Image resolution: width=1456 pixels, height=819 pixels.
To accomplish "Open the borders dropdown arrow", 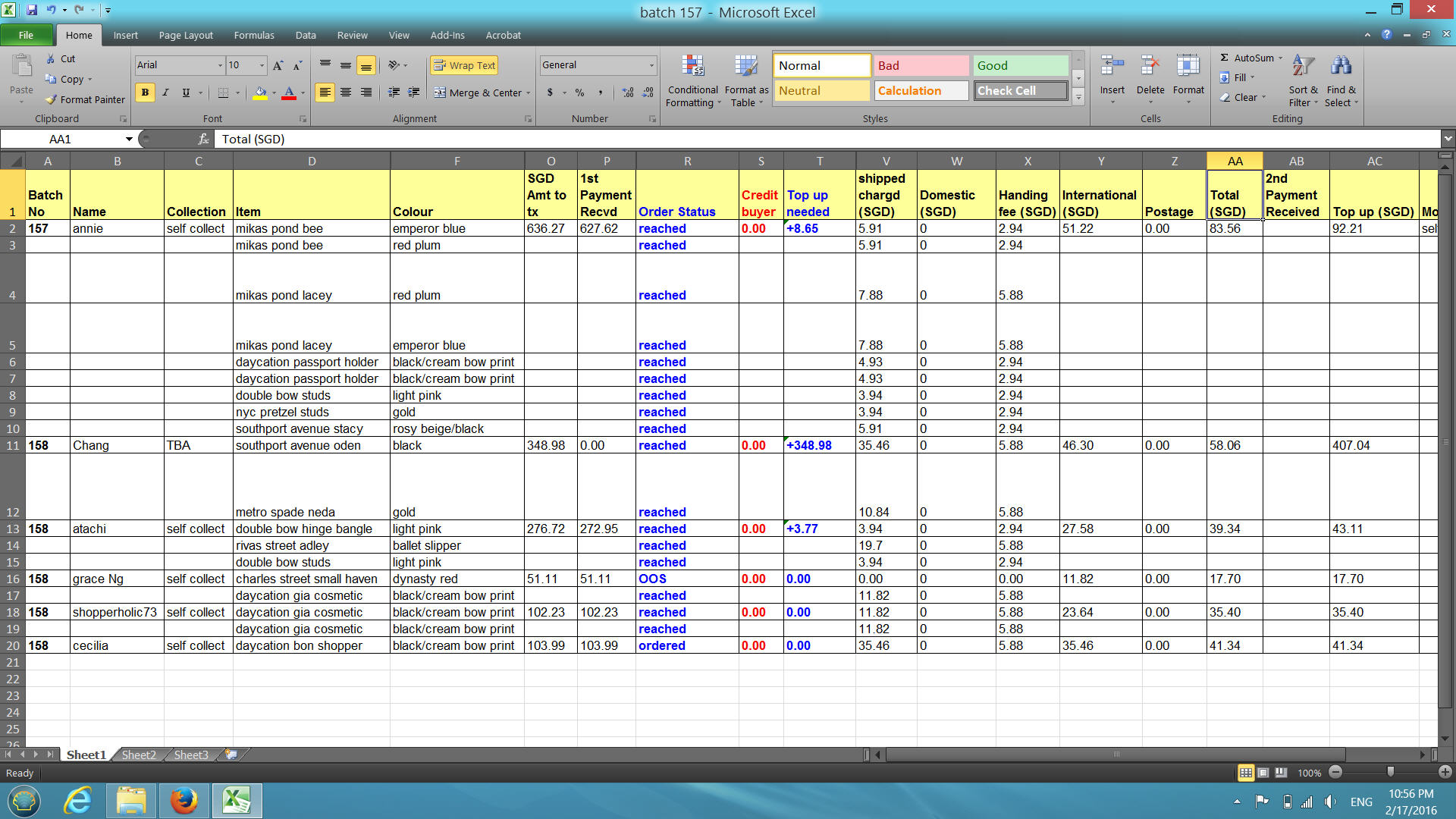I will coord(237,93).
